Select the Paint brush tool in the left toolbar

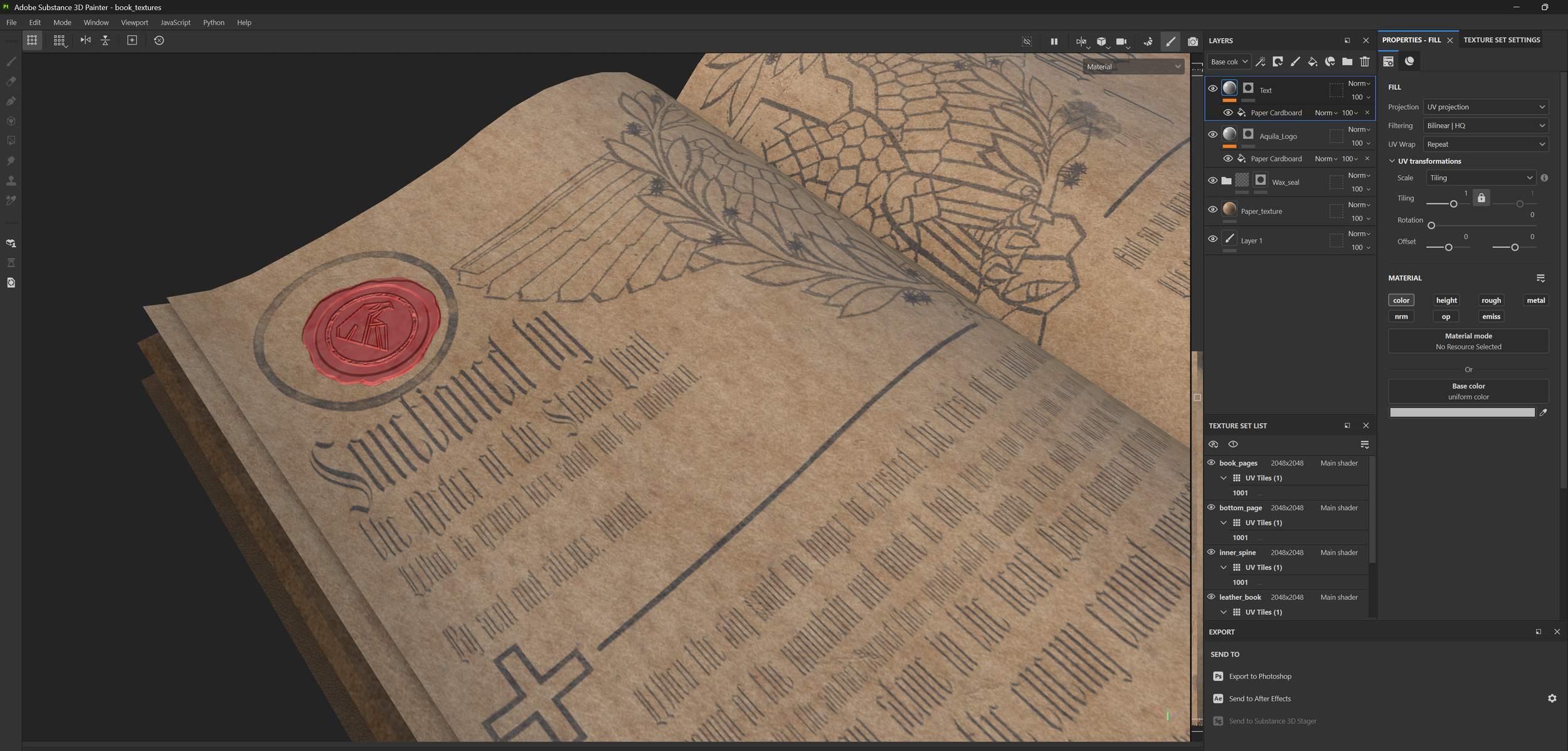click(11, 61)
